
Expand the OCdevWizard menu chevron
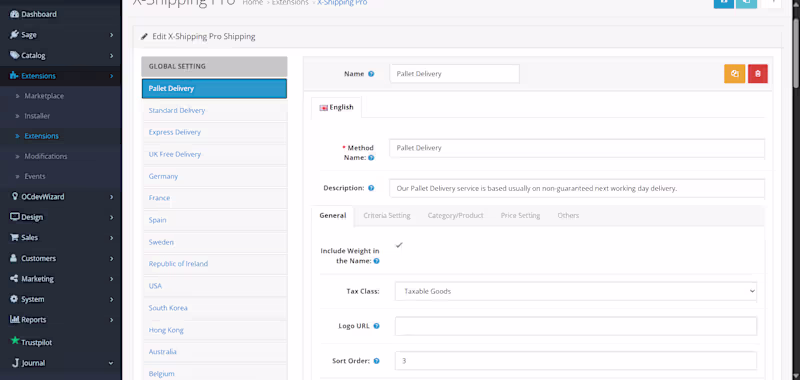click(111, 196)
